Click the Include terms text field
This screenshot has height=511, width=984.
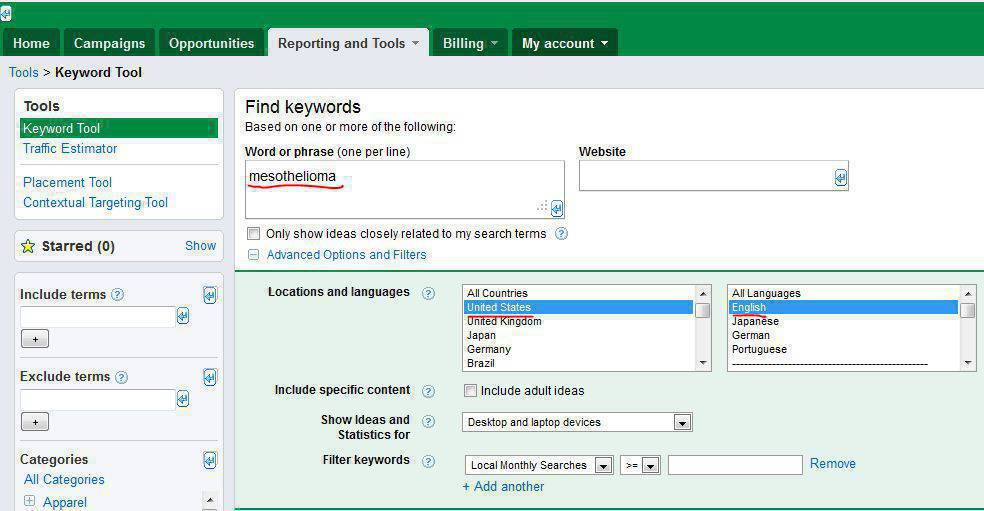tap(97, 316)
